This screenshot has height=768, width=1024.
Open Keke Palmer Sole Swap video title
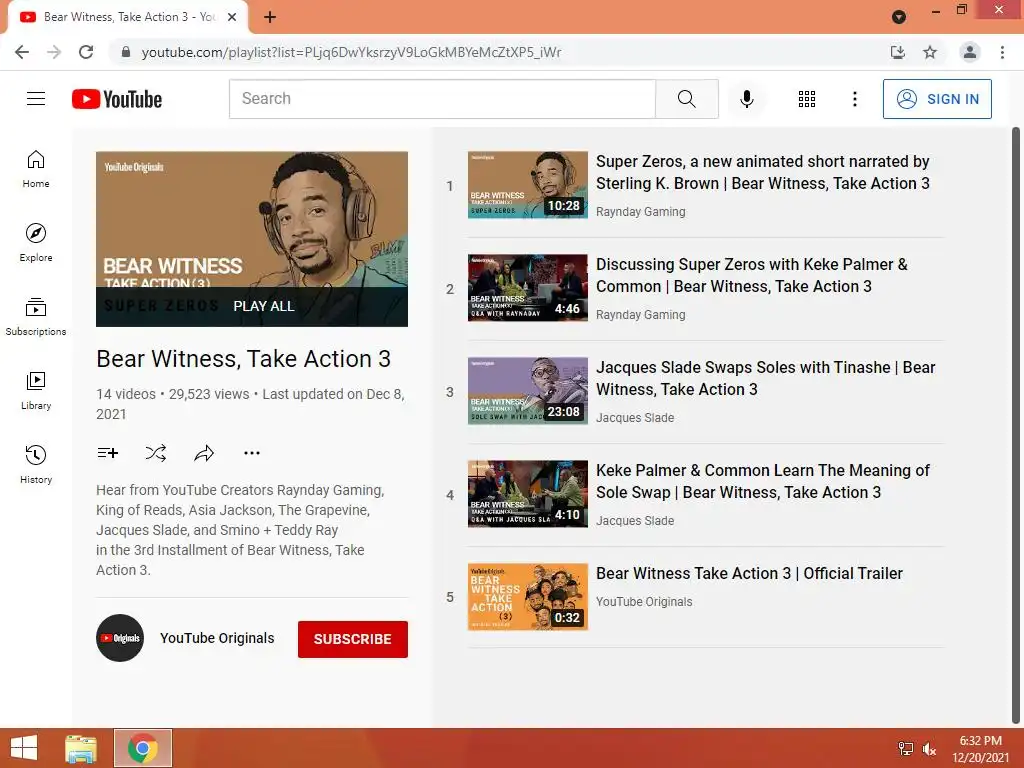pyautogui.click(x=763, y=481)
